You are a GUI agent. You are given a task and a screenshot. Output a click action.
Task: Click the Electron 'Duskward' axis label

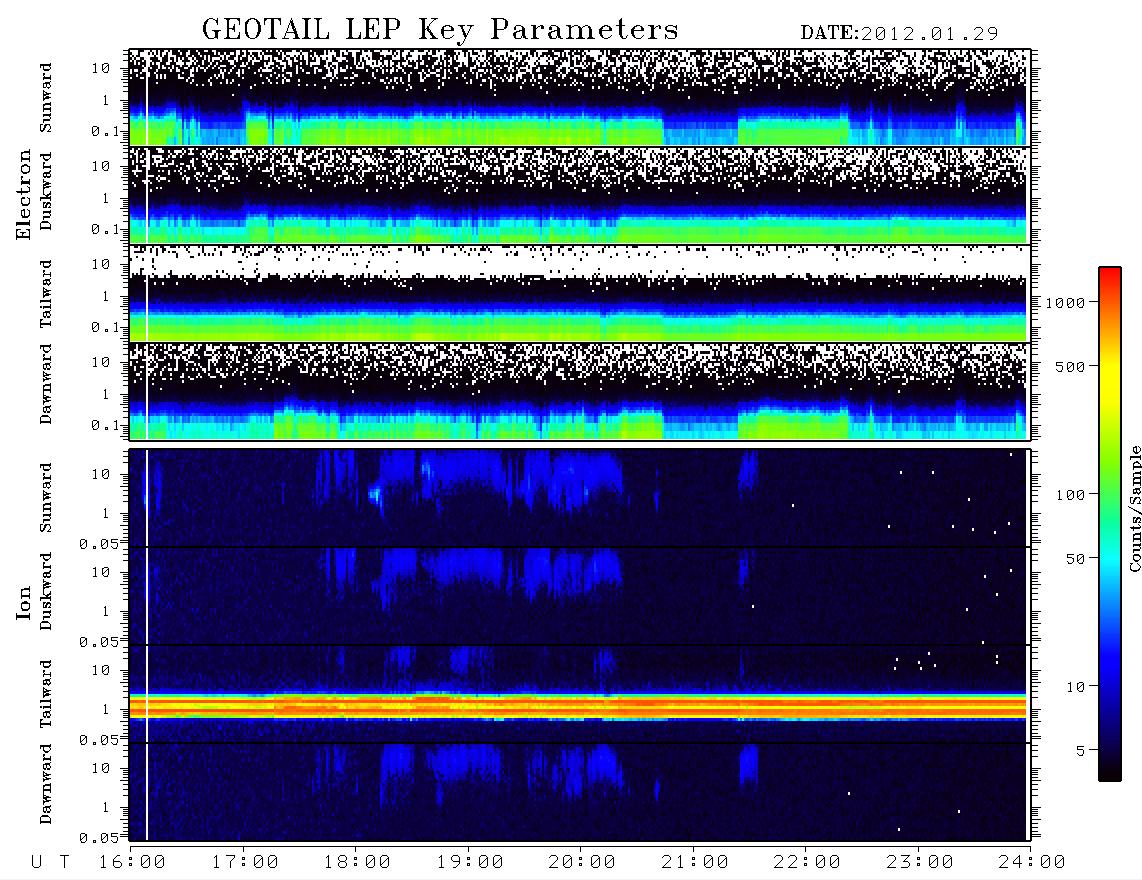click(46, 192)
